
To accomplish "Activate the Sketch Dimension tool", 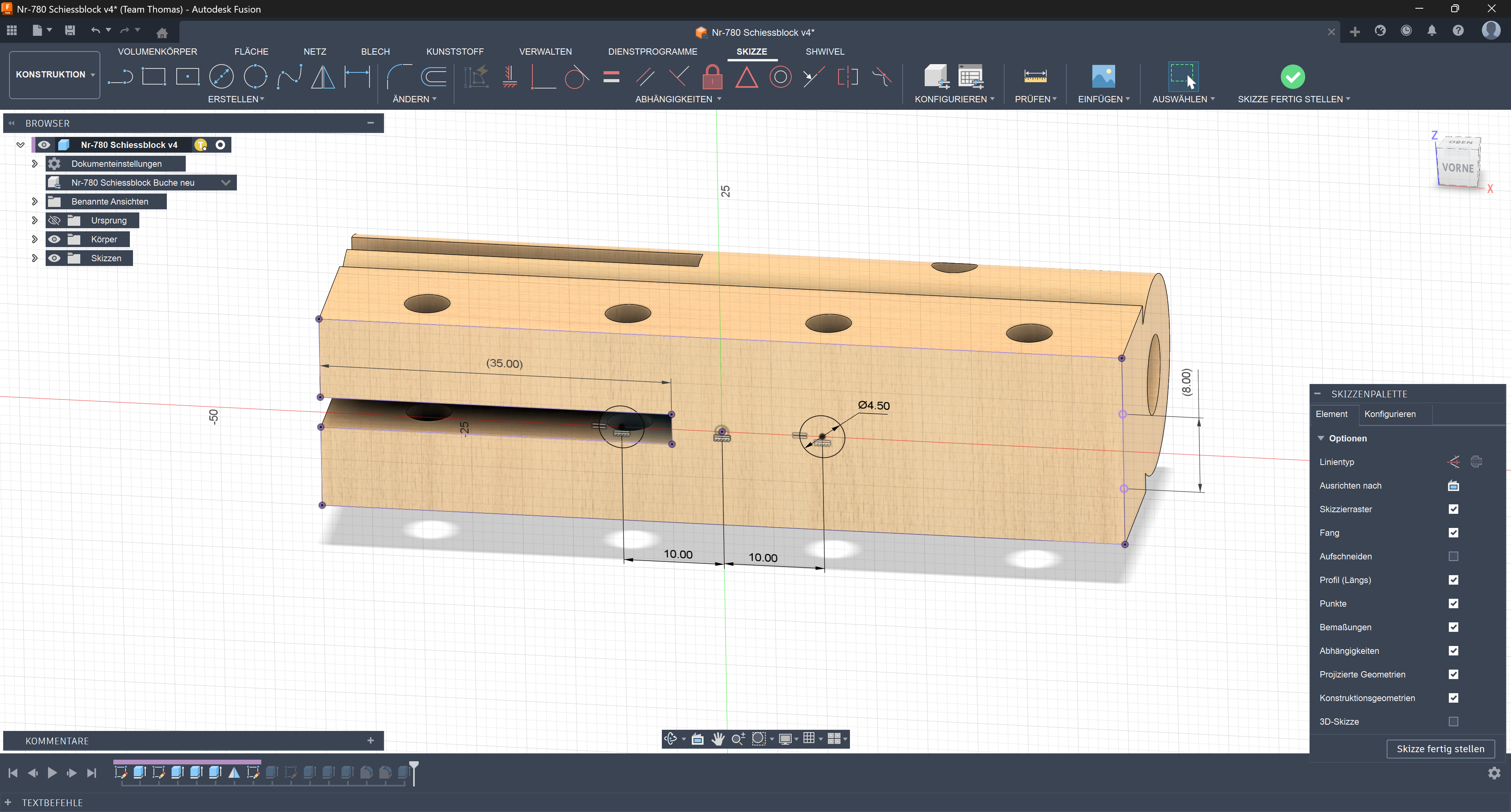I will pyautogui.click(x=357, y=77).
